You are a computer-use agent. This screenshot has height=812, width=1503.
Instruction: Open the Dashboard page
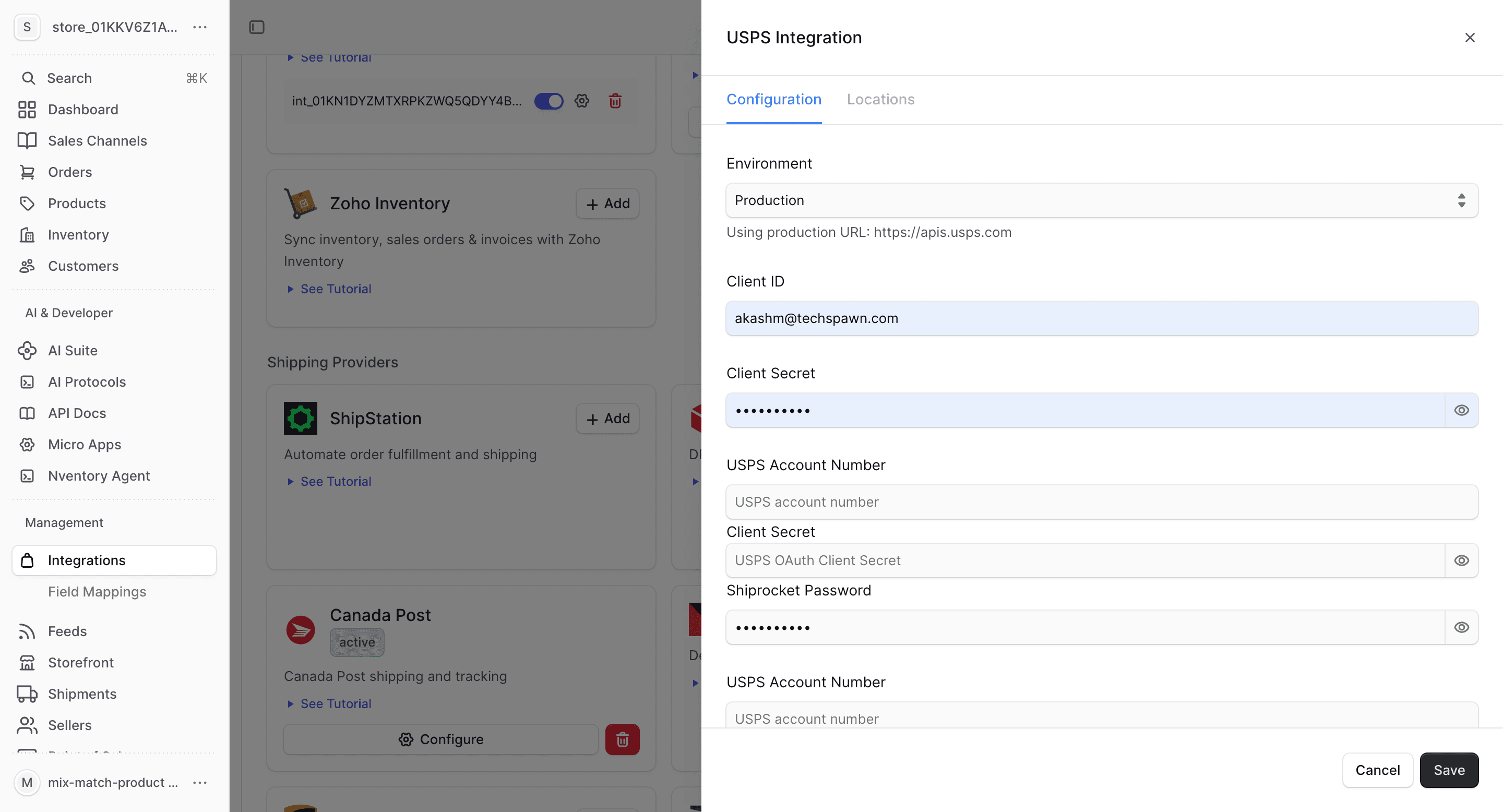coord(114,110)
